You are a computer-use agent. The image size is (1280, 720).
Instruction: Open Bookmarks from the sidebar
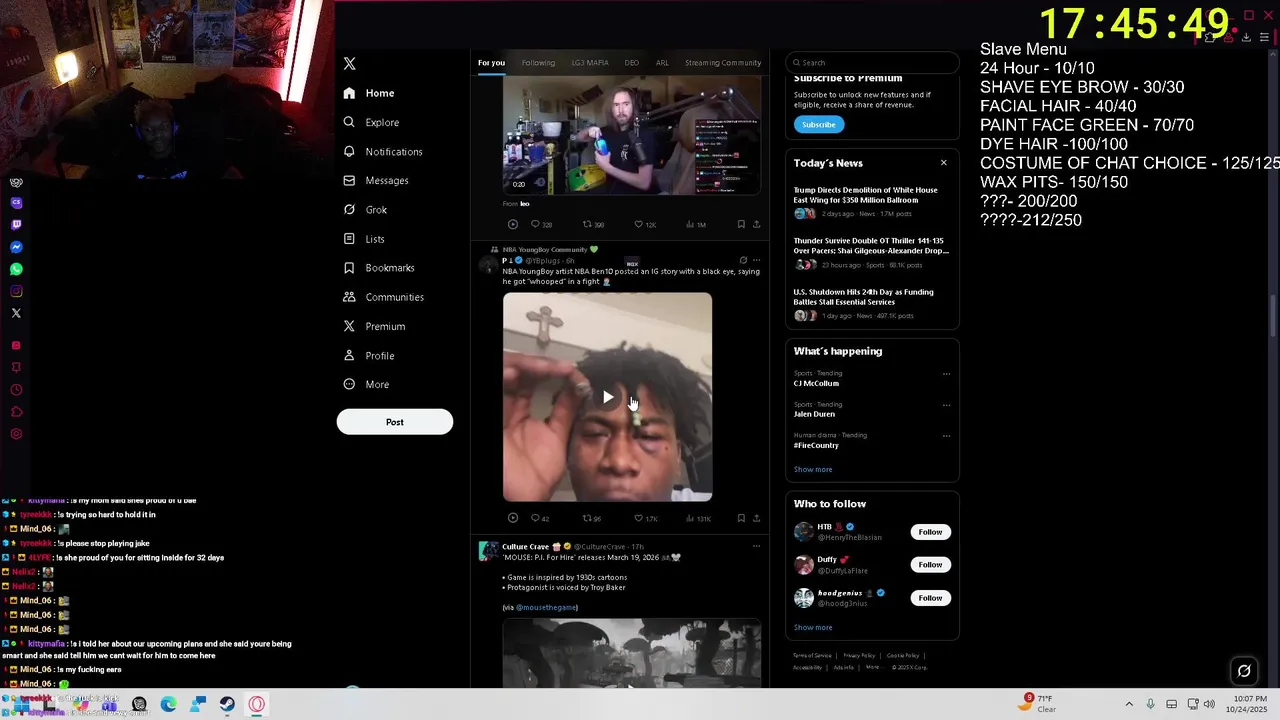pos(379,267)
